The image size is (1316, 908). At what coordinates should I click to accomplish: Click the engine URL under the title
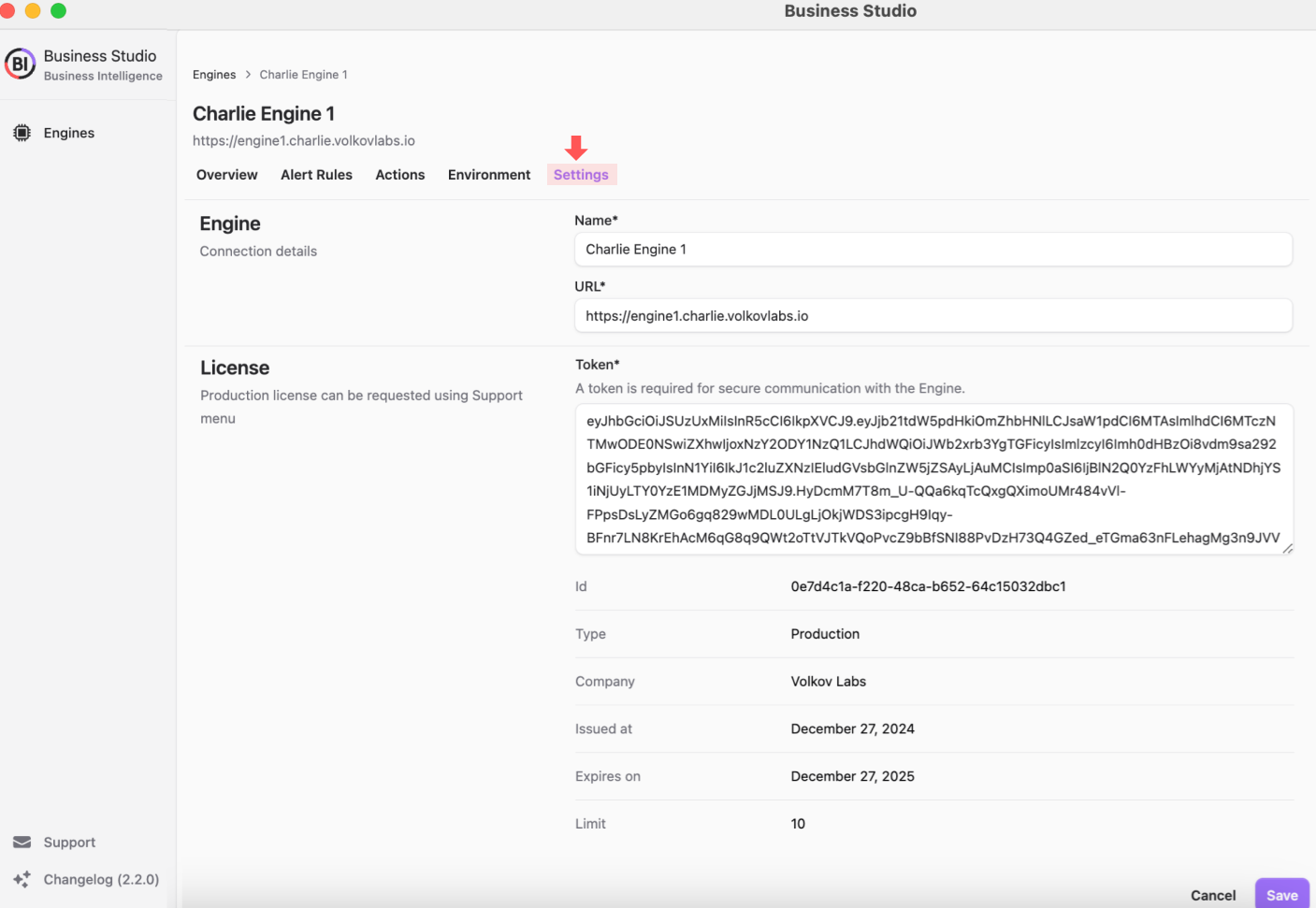[304, 140]
